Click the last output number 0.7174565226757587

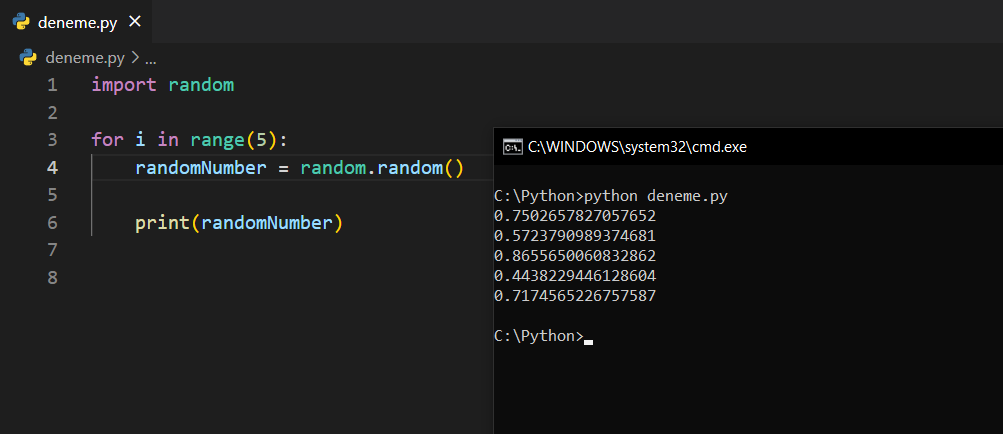tap(575, 296)
